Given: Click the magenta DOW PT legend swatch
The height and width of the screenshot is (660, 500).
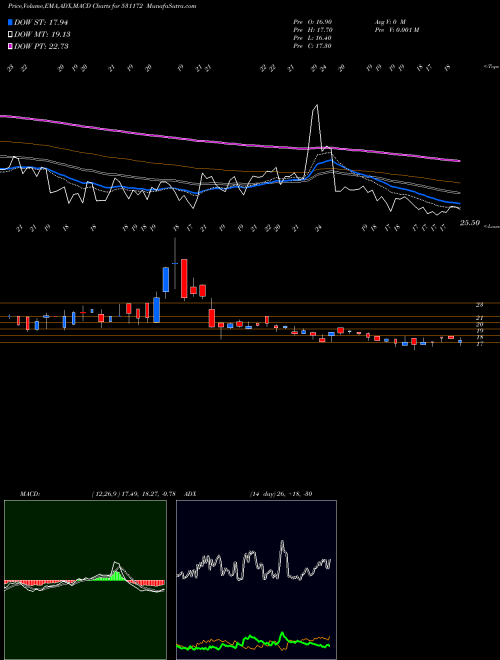Looking at the screenshot, I should click(10, 46).
